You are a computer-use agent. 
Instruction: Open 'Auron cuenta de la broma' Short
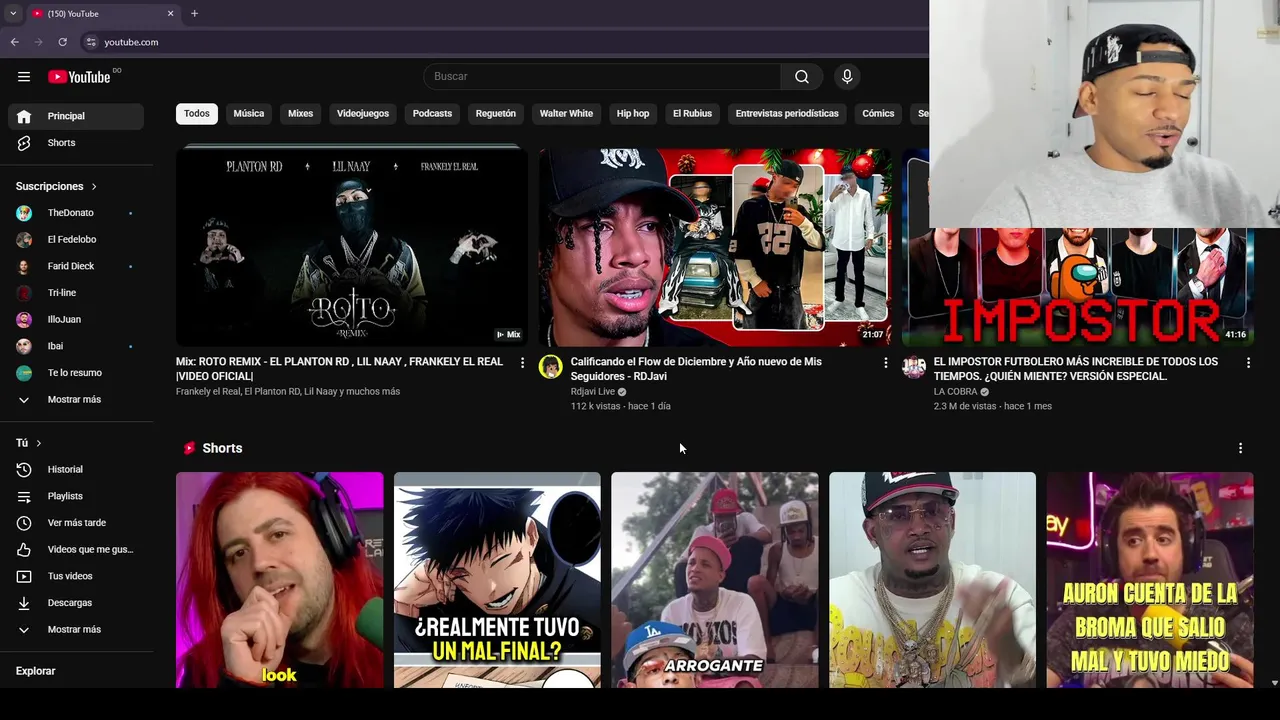pos(1150,580)
